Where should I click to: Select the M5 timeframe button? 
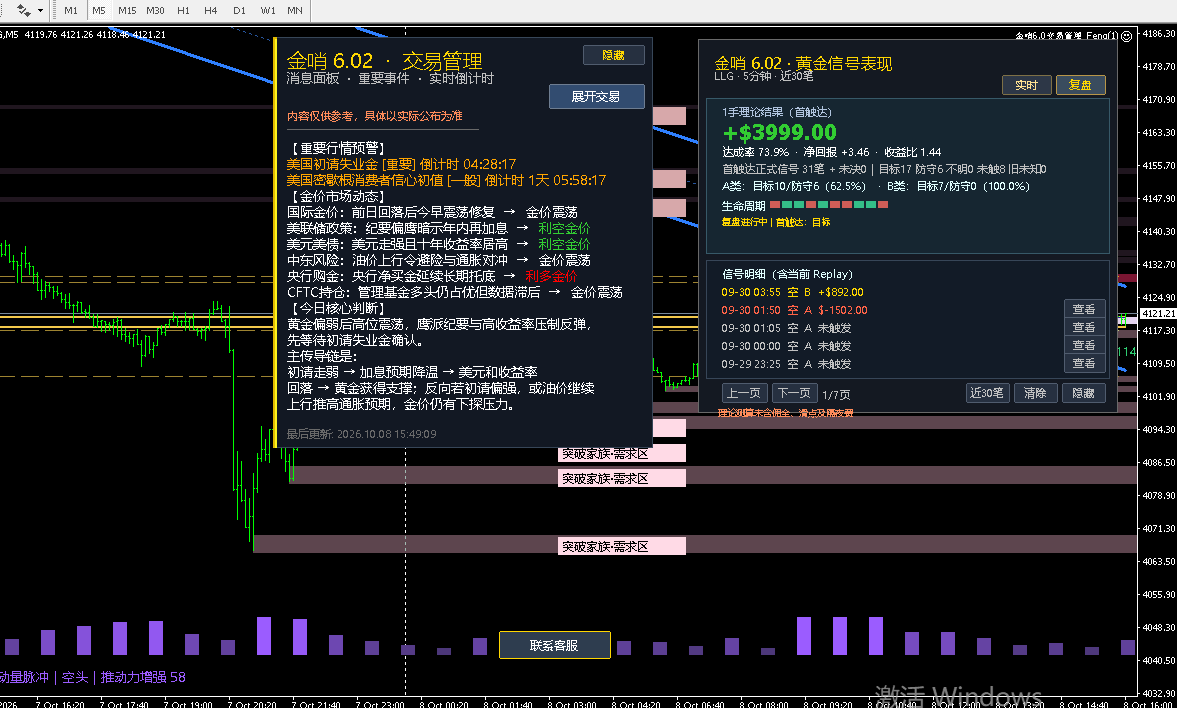[x=99, y=11]
